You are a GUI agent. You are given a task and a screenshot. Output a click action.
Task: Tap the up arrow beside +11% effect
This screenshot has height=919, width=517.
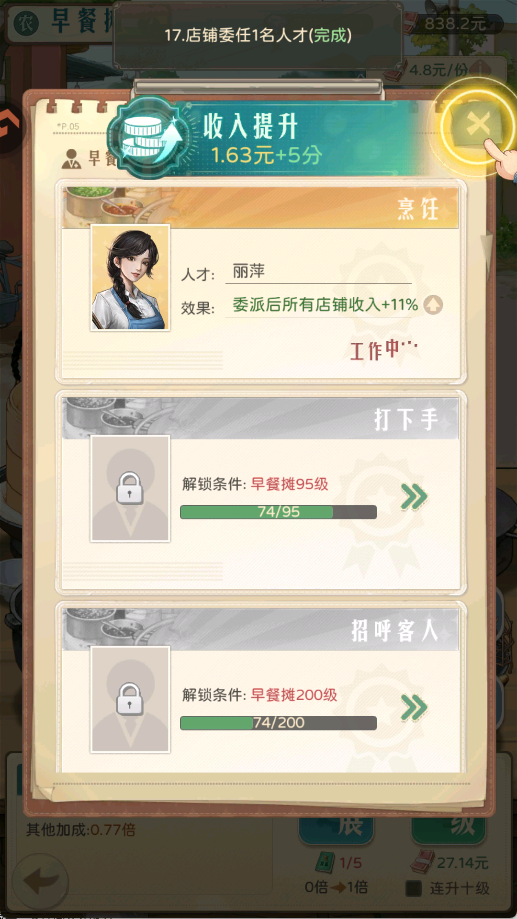point(434,305)
